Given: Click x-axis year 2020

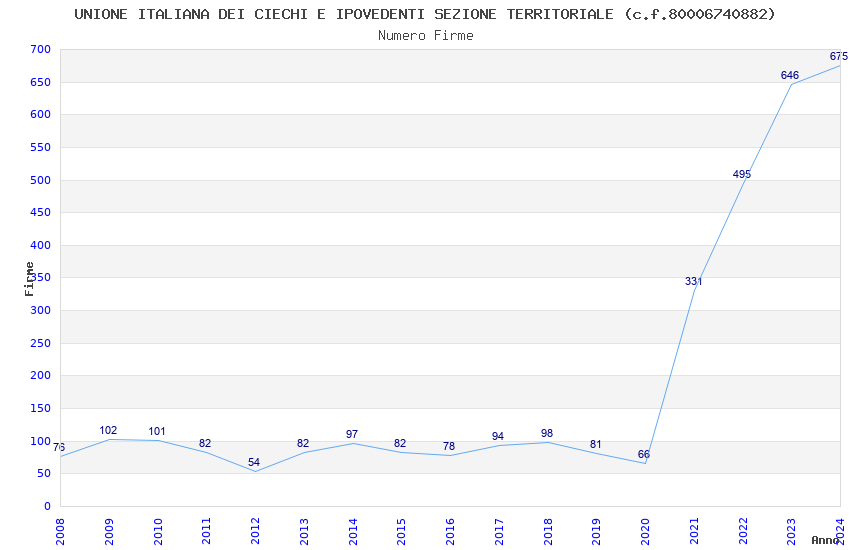Looking at the screenshot, I should (645, 531).
